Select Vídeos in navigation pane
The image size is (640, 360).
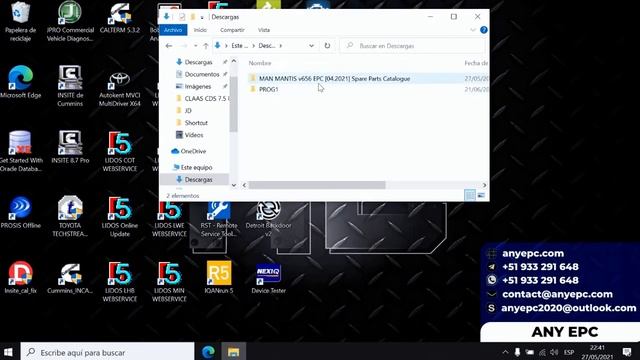[193, 135]
